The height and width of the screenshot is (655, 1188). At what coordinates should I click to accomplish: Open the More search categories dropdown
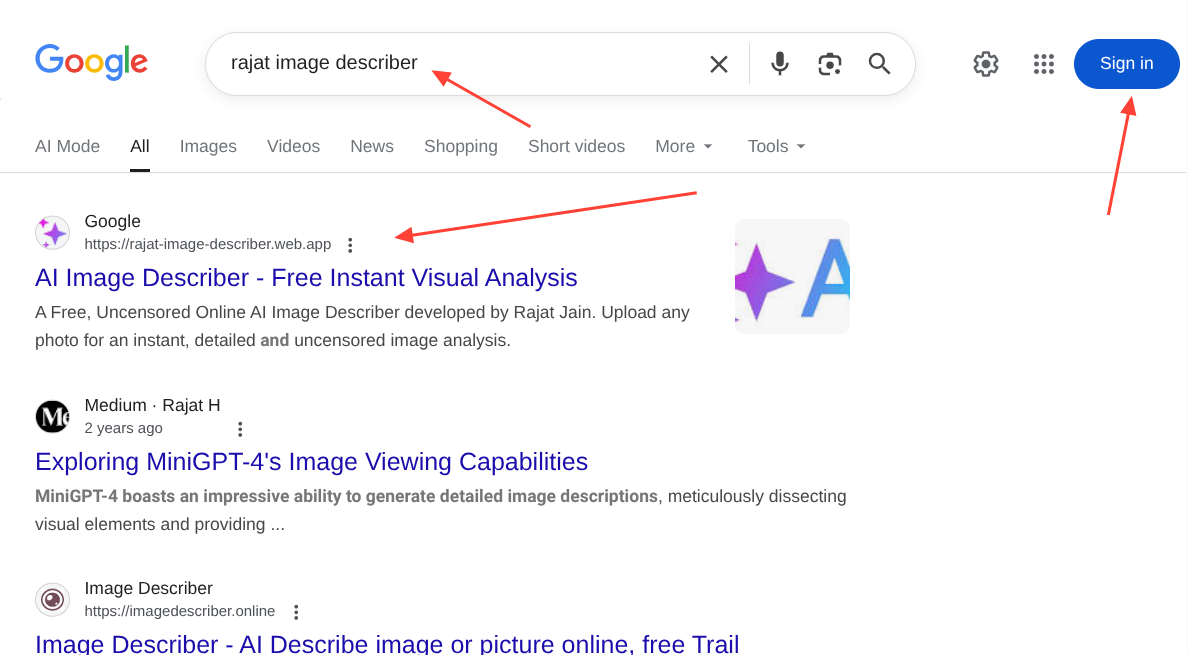pos(683,146)
